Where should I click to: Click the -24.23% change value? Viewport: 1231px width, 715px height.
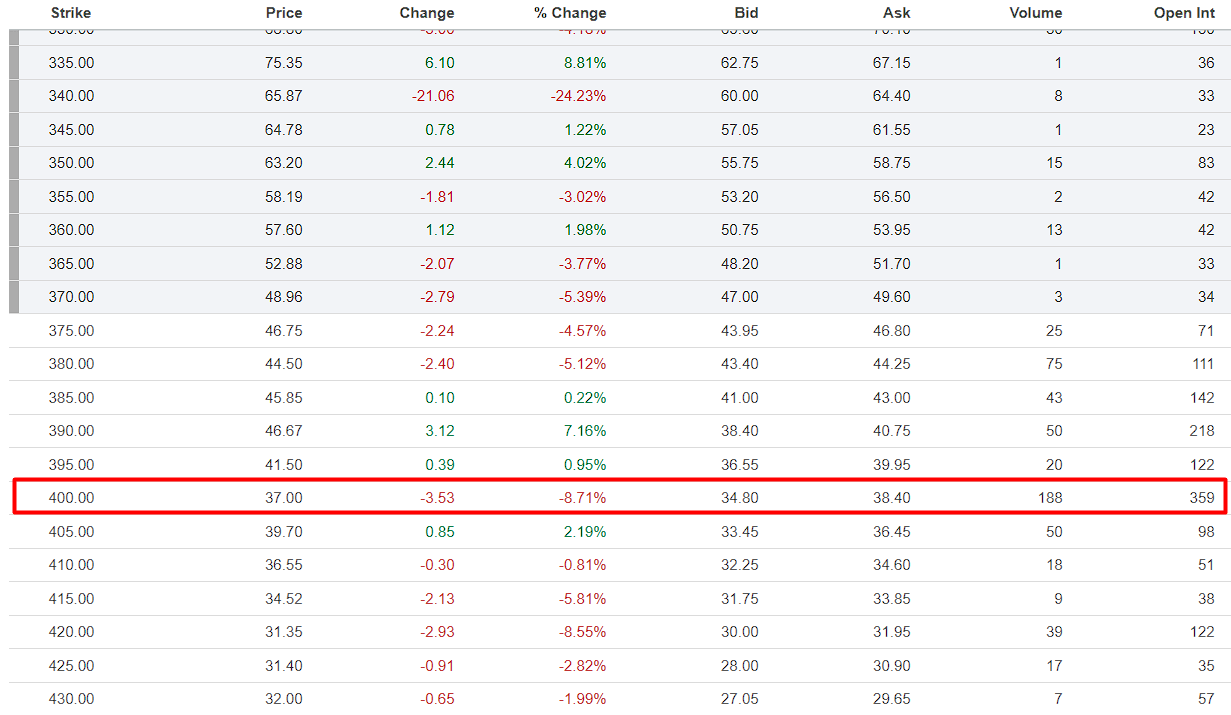[x=578, y=96]
